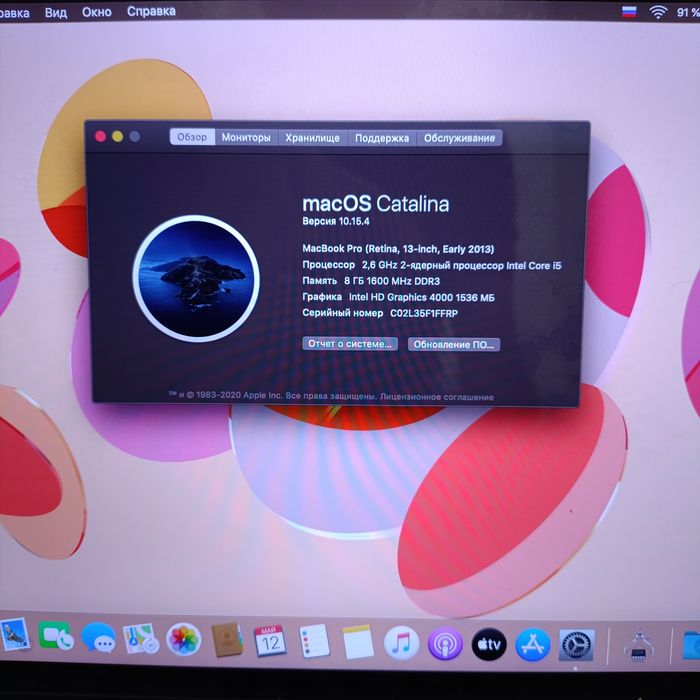Open Calendar showing 12 in Dock
This screenshot has width=700, height=700.
[270, 641]
